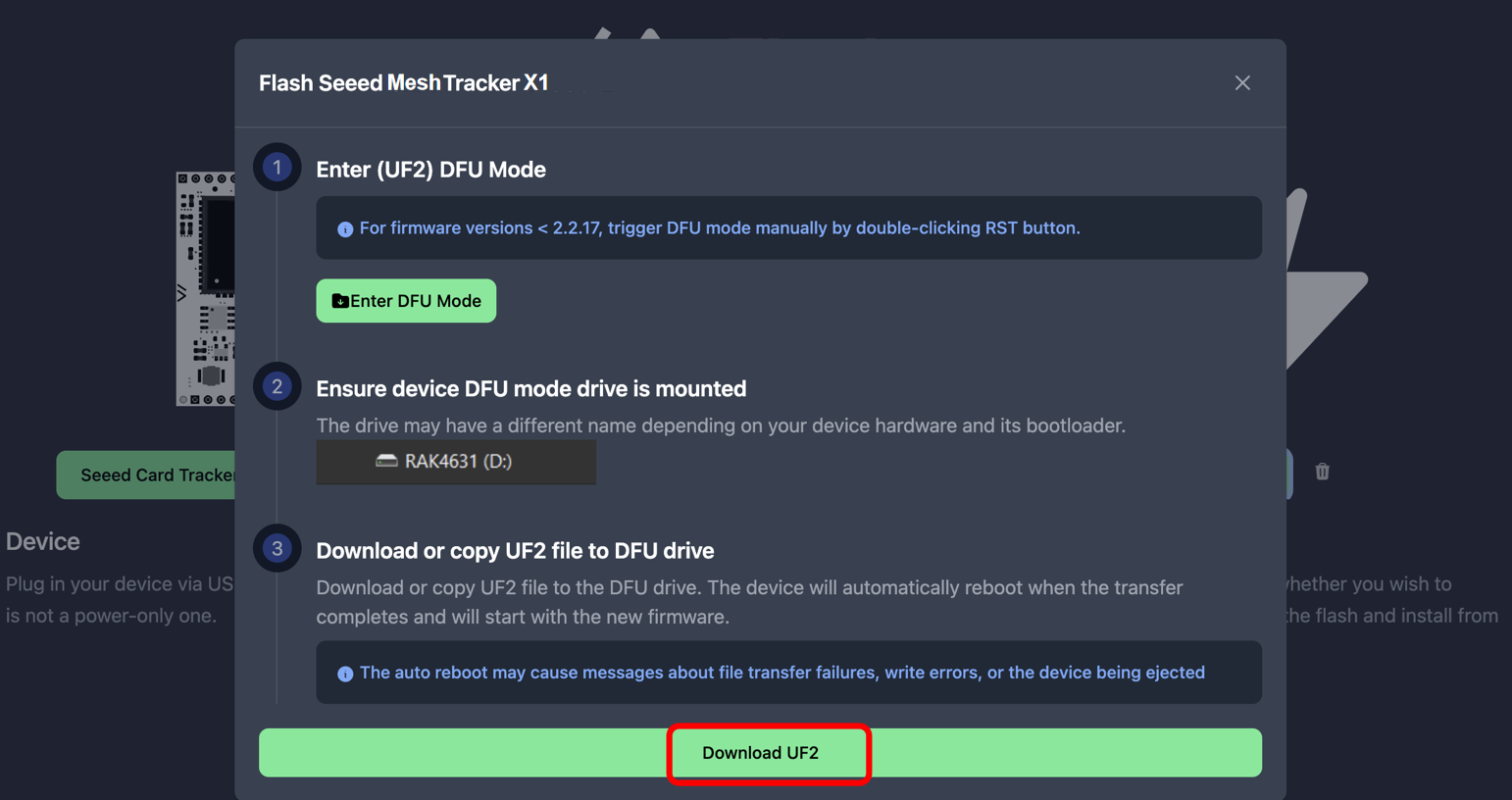
Task: Click step 1 circle indicator
Action: [x=277, y=168]
